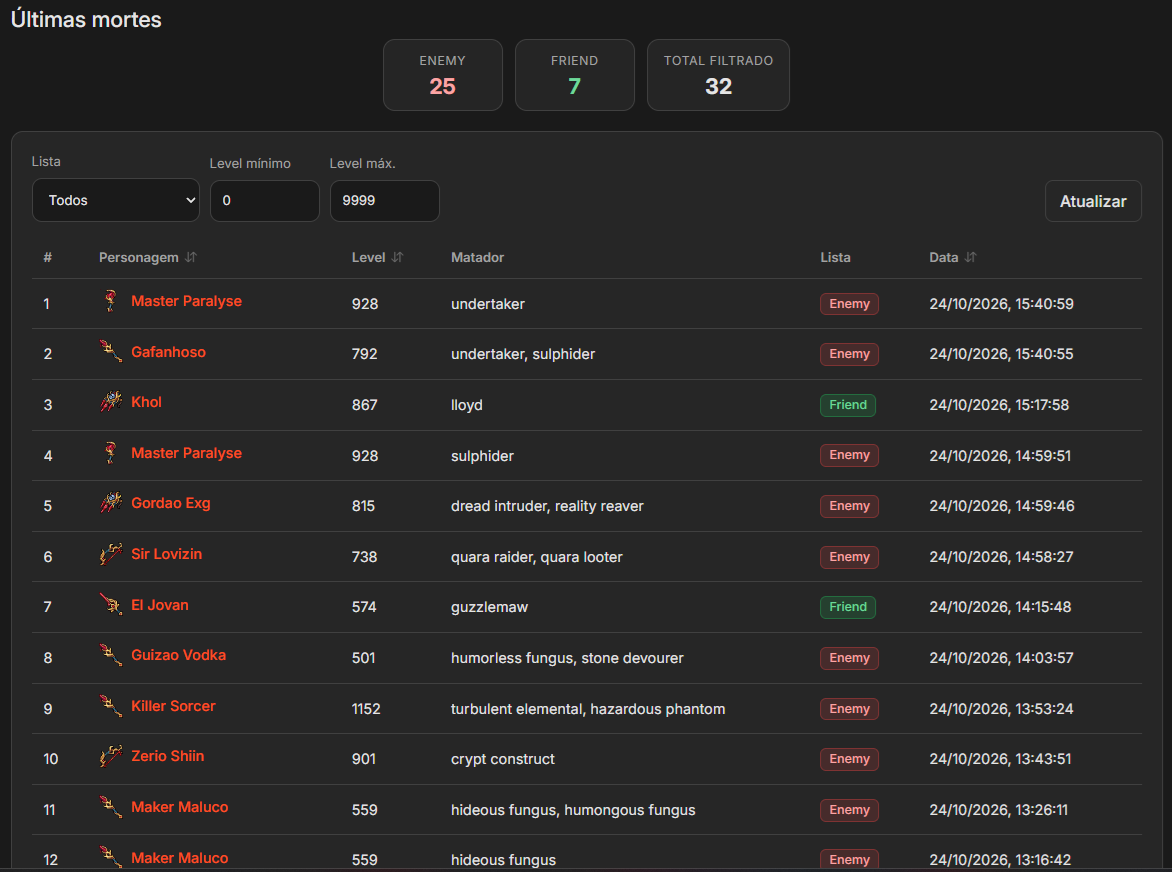Click the character icon beside Killer Sorcer
Image resolution: width=1172 pixels, height=872 pixels.
pyautogui.click(x=111, y=705)
